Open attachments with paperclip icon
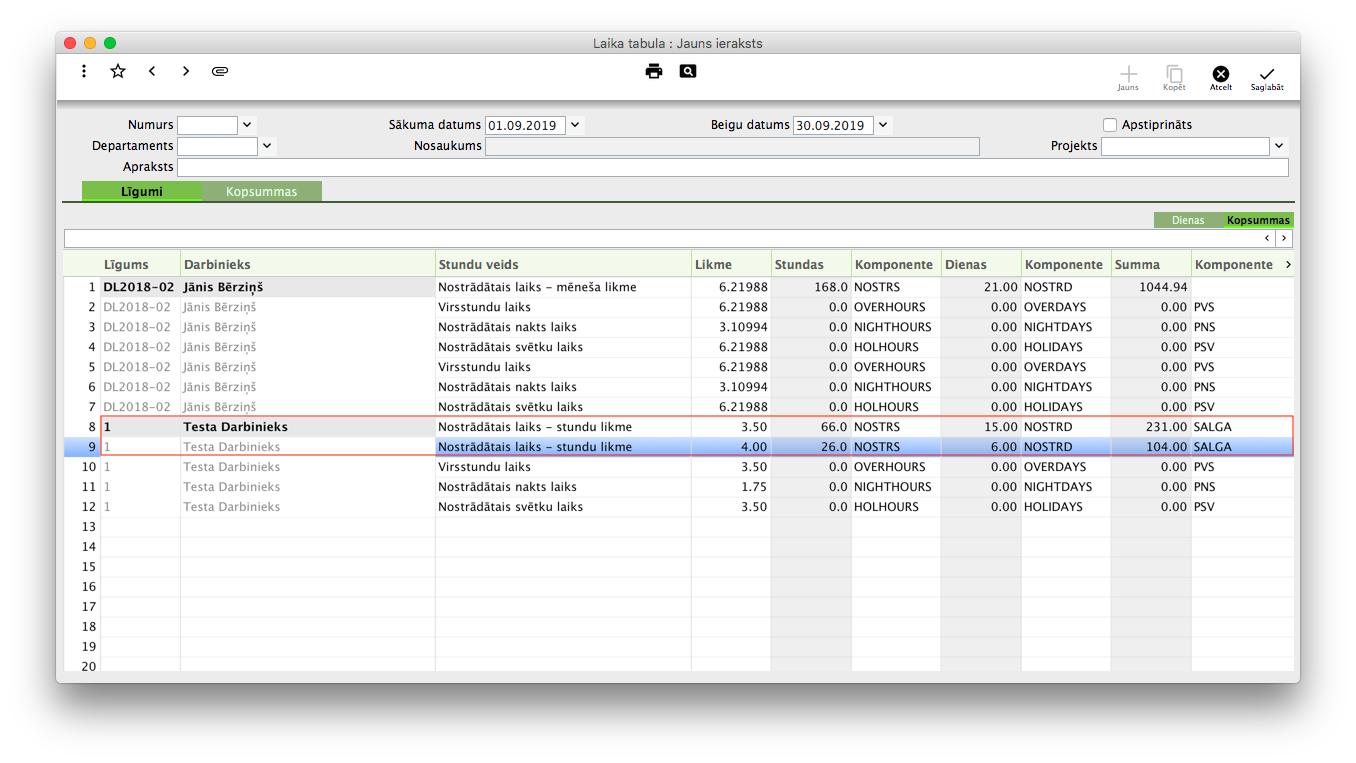This screenshot has width=1356, height=763. pyautogui.click(x=220, y=71)
